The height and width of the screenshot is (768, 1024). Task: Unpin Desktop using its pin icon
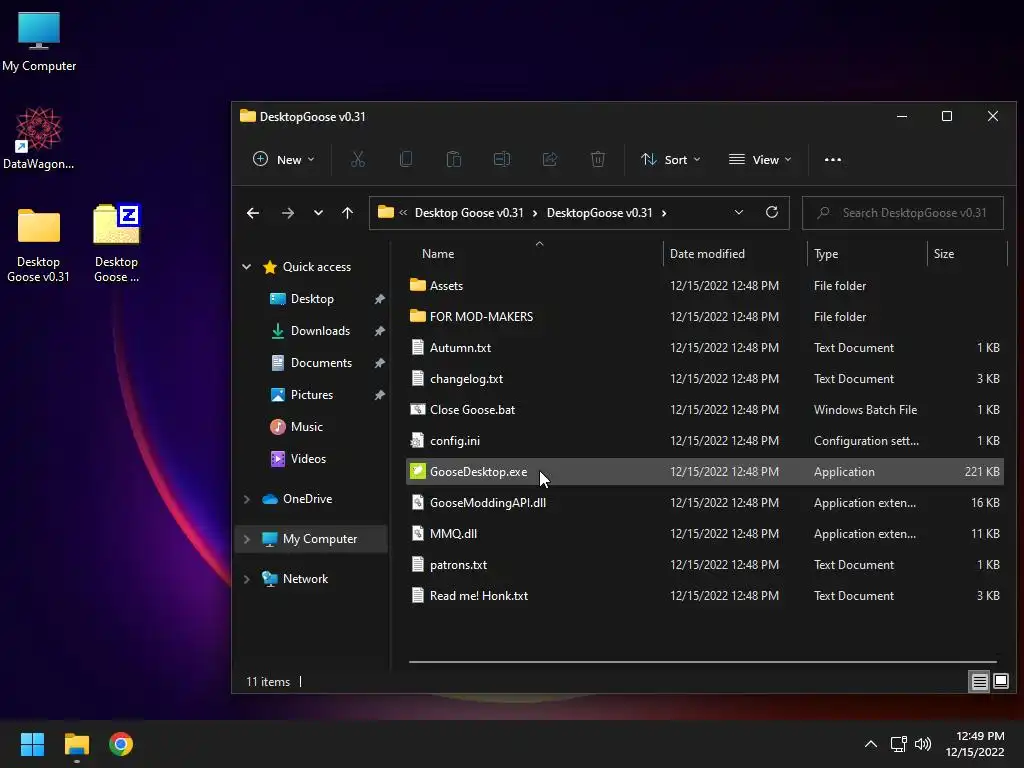379,298
